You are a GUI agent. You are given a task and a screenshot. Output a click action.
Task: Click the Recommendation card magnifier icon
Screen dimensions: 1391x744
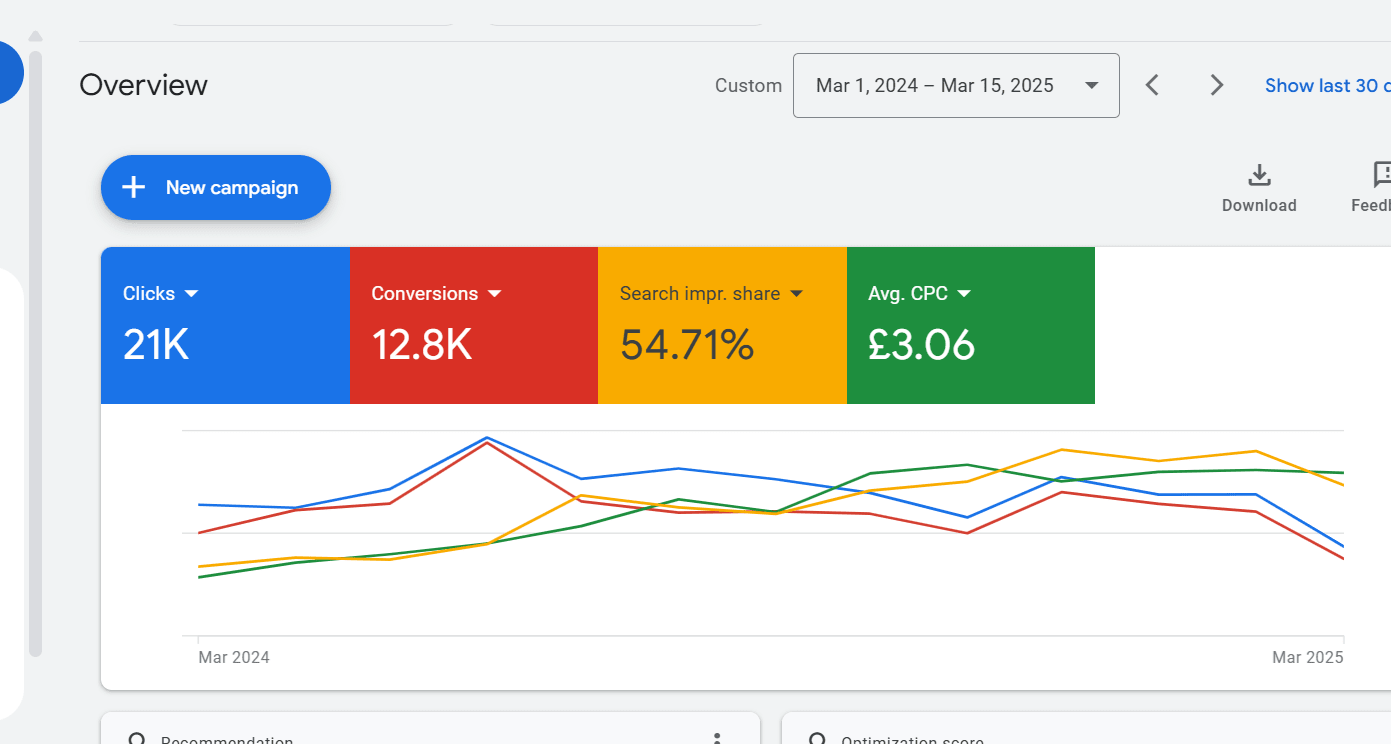click(137, 739)
